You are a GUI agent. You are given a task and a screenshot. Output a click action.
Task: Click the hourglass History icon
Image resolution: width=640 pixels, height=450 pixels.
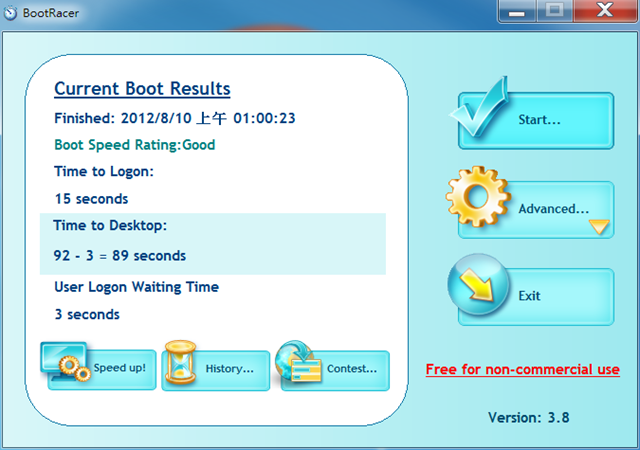[x=180, y=362]
